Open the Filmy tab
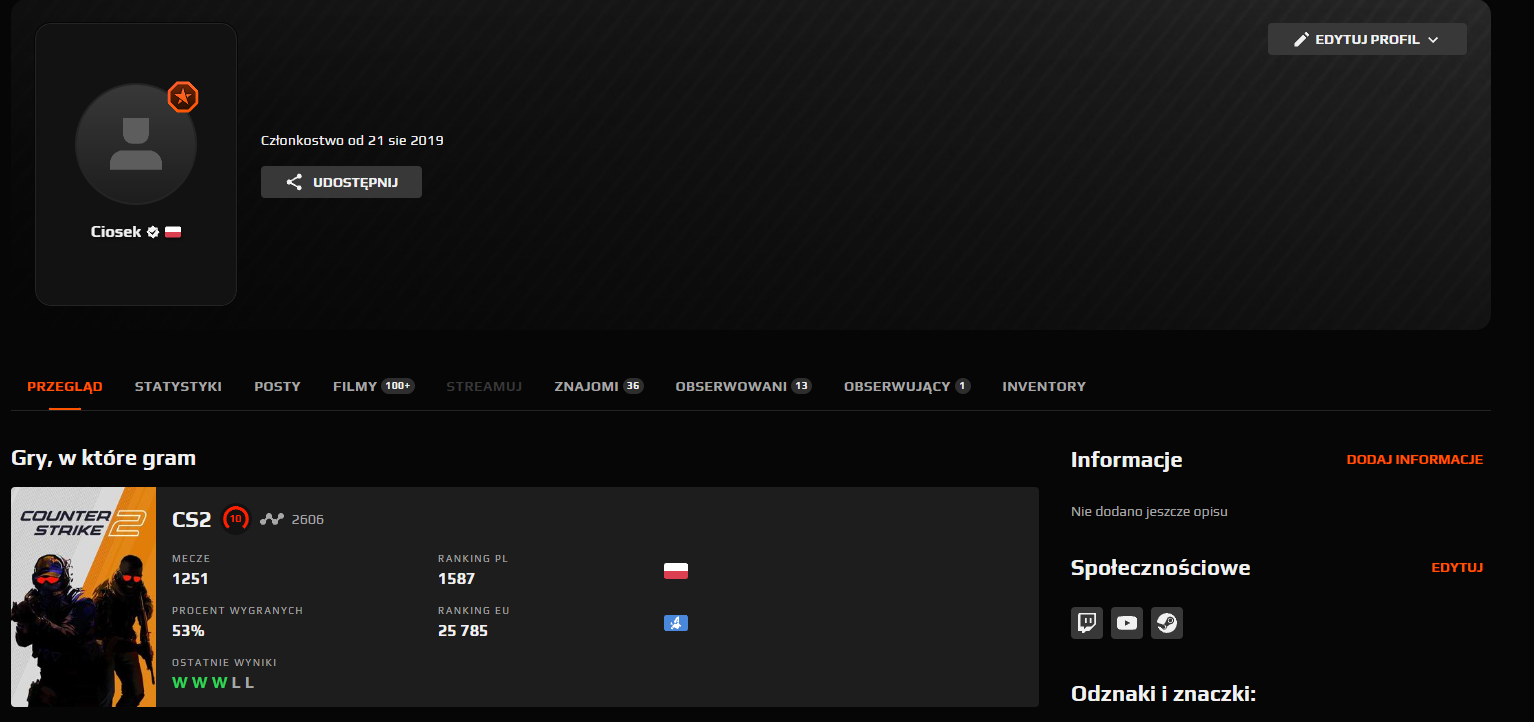Viewport: 1534px width, 722px height. [374, 386]
